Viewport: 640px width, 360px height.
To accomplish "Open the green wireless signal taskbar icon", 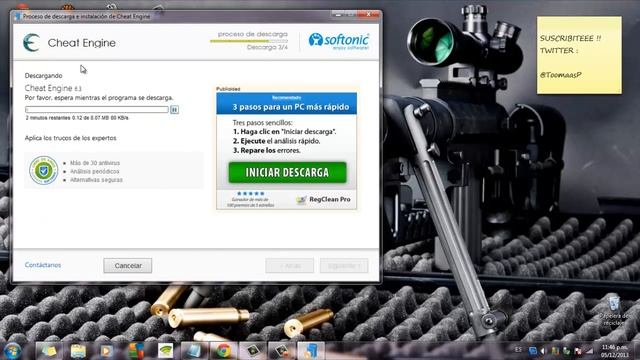I will pos(165,351).
